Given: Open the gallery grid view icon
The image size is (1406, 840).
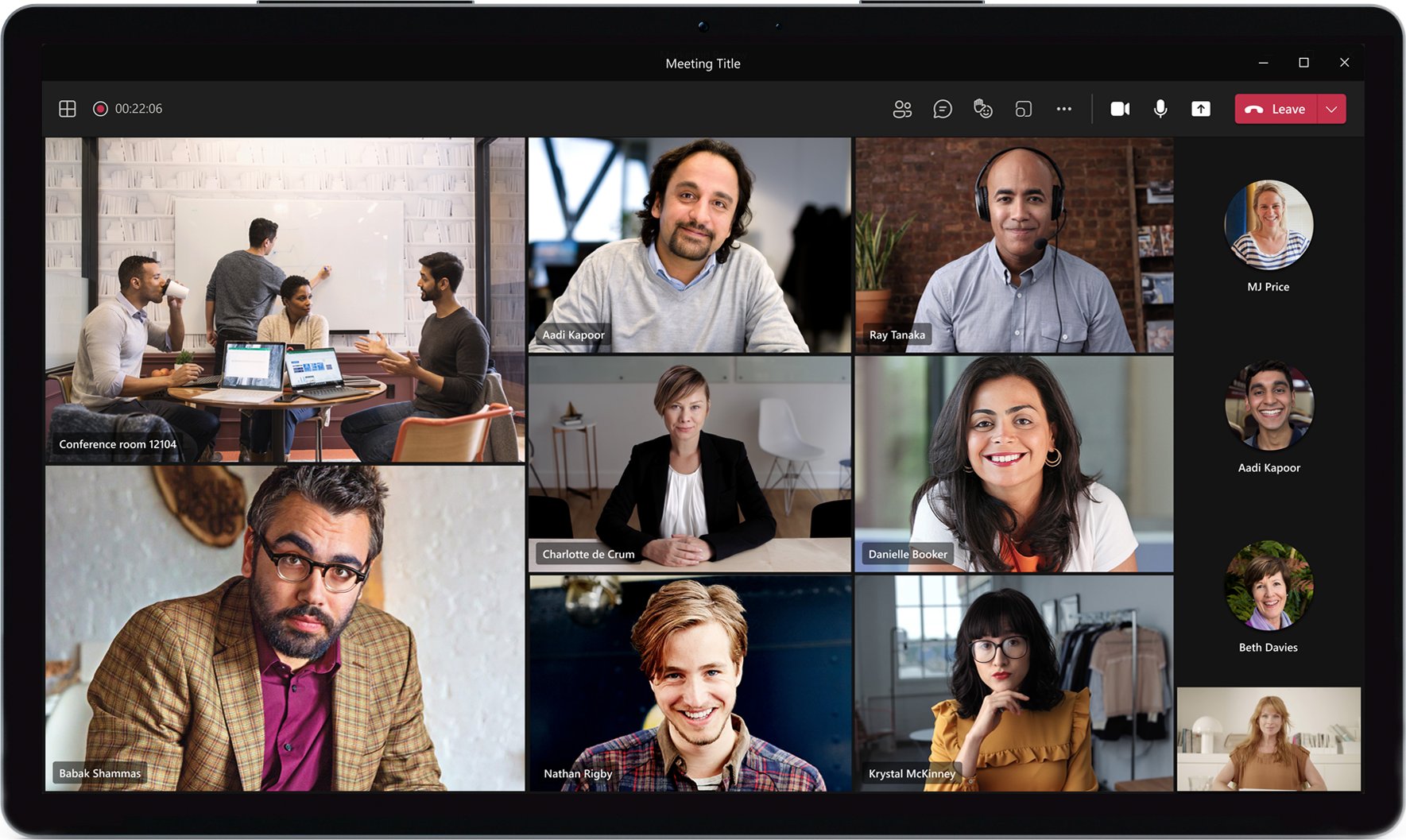Looking at the screenshot, I should pyautogui.click(x=68, y=109).
